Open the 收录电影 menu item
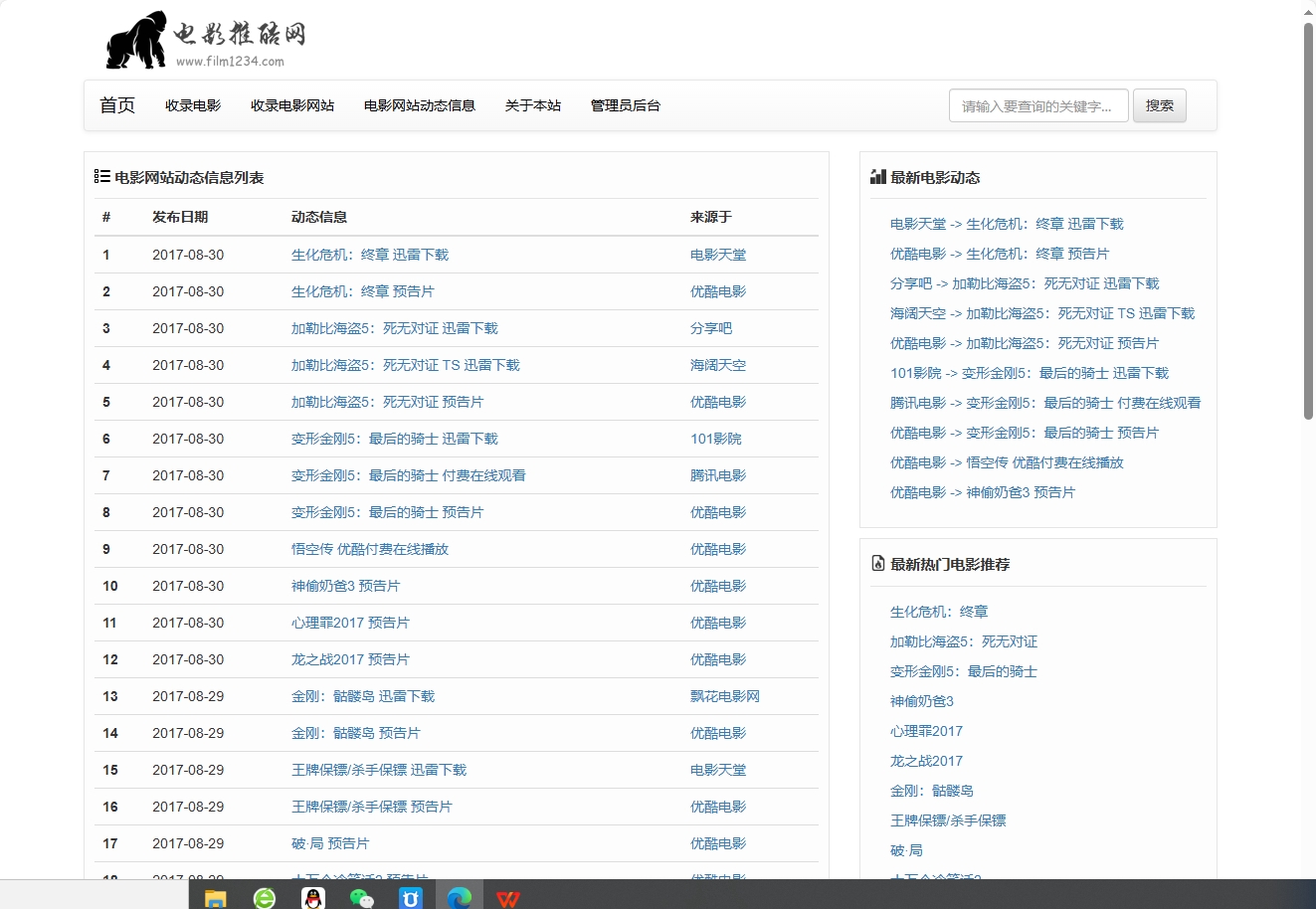 tap(192, 104)
